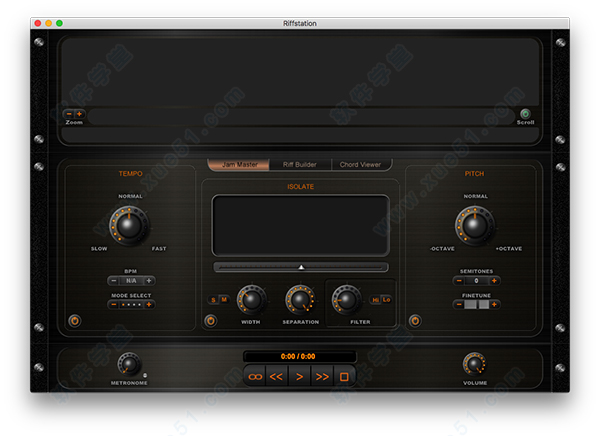Increase Finetune with the plus button
This screenshot has height=436, width=600.
pyautogui.click(x=494, y=305)
